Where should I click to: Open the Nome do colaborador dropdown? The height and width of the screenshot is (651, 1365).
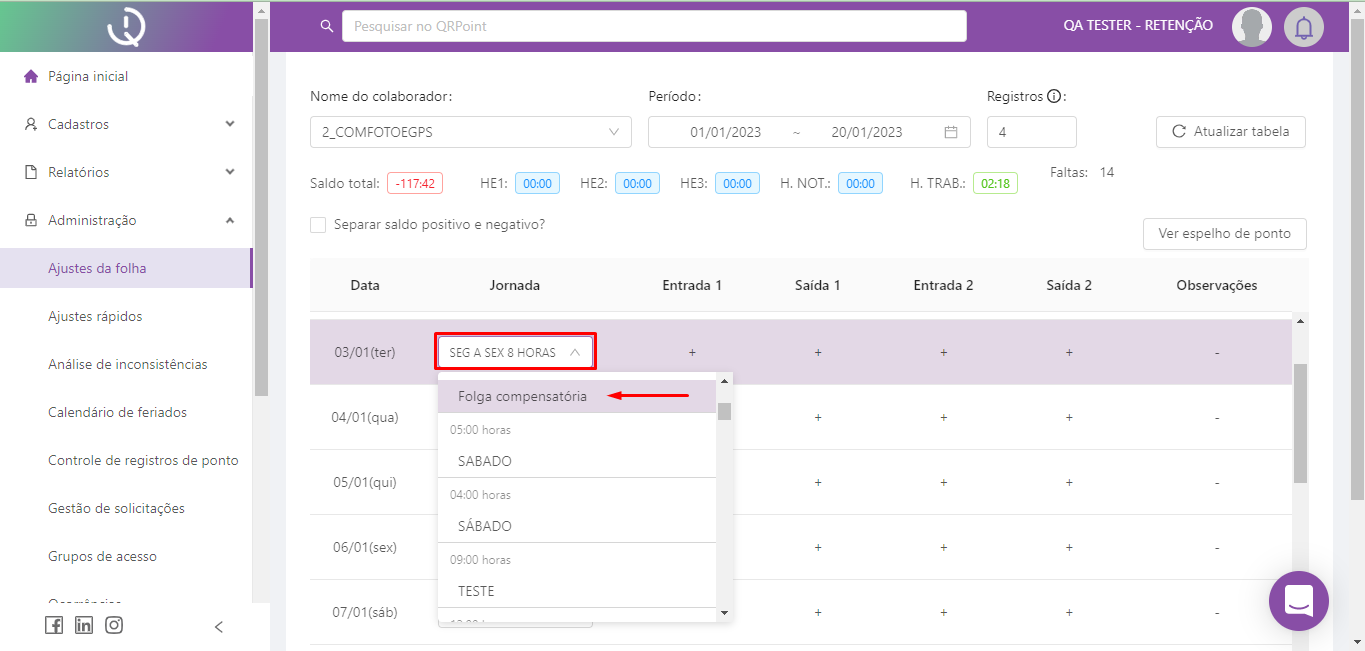tap(470, 132)
